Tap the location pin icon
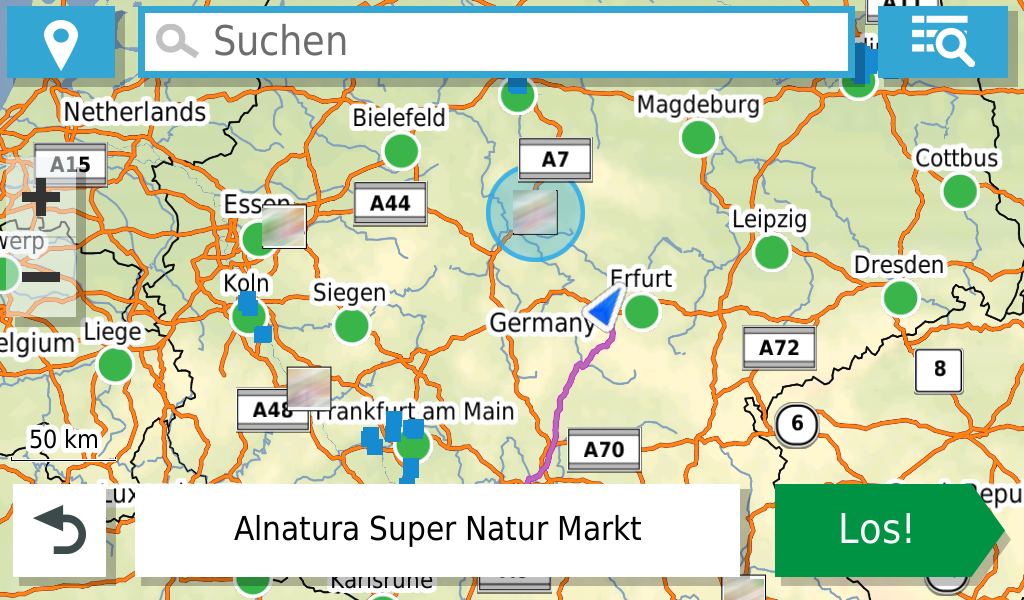Screen dimensions: 1024x600 pos(61,42)
